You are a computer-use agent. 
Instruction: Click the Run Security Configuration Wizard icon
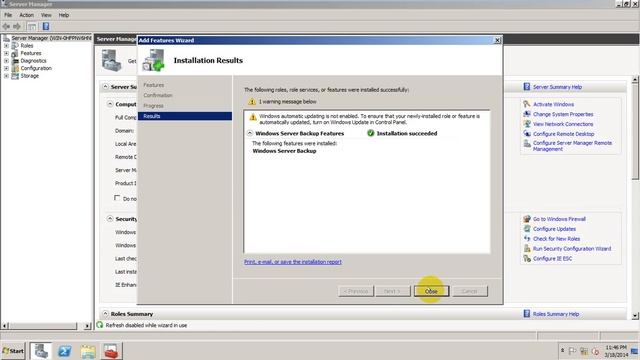click(x=527, y=248)
